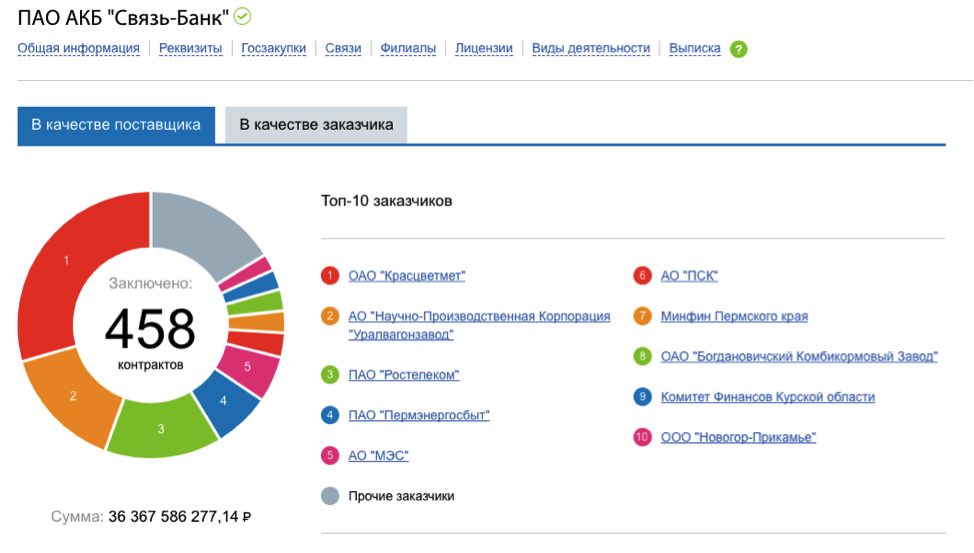Viewport: 974px width, 553px height.
Task: Select blue donut segment labeled 4
Action: tap(225, 403)
